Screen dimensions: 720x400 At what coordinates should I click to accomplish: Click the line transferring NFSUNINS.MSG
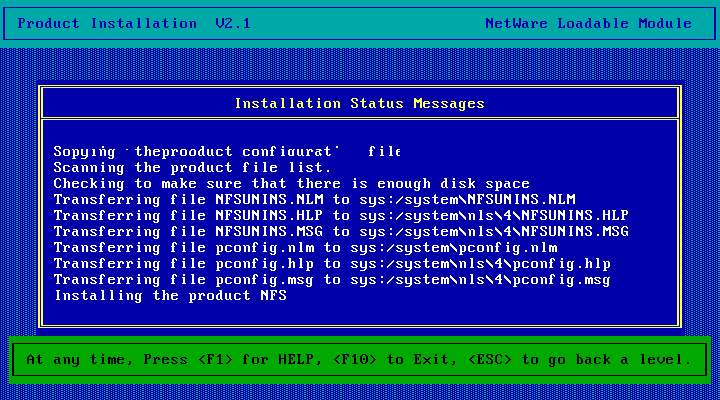click(341, 231)
